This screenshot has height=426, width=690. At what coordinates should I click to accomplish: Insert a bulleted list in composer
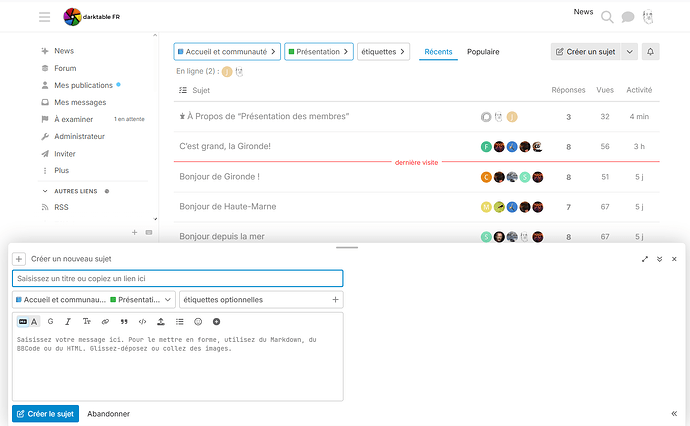(x=180, y=322)
